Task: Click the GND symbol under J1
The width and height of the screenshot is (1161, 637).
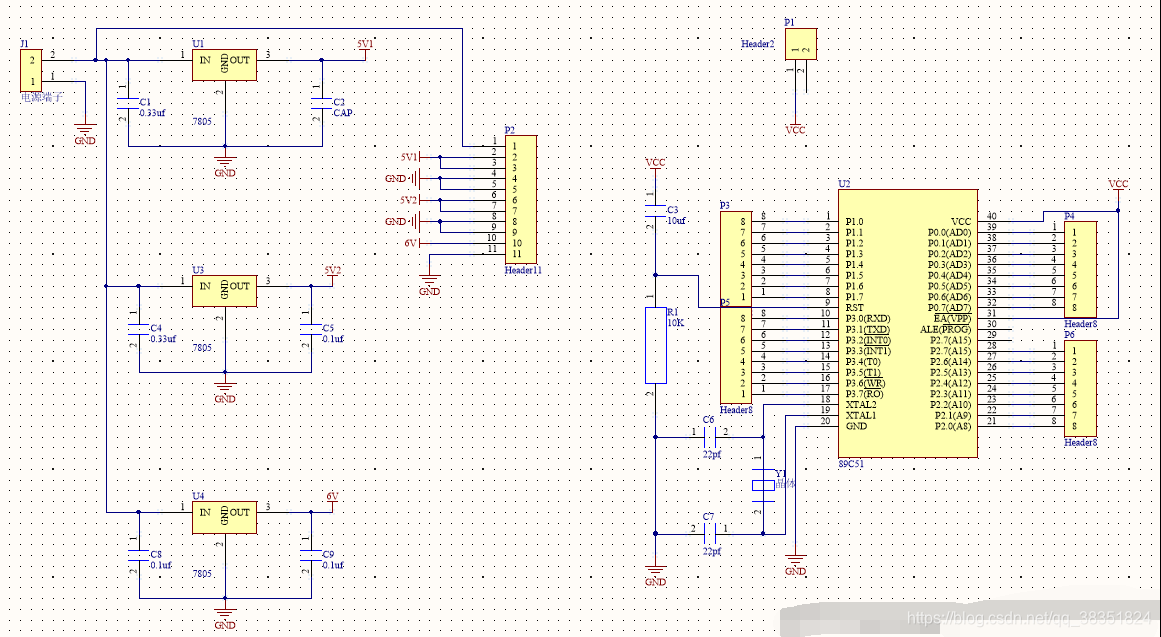Action: [x=85, y=133]
